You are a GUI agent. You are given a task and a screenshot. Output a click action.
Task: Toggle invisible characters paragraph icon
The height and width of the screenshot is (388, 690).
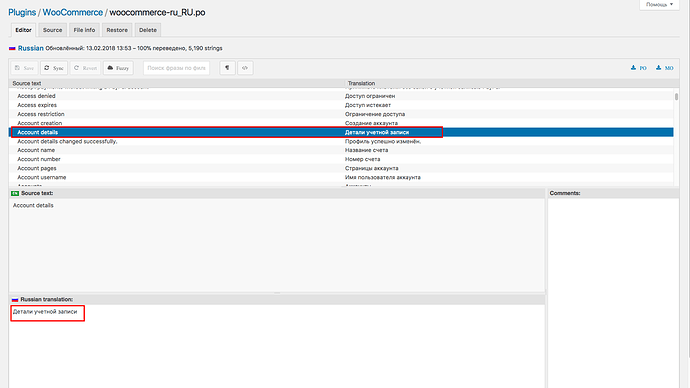coord(227,68)
